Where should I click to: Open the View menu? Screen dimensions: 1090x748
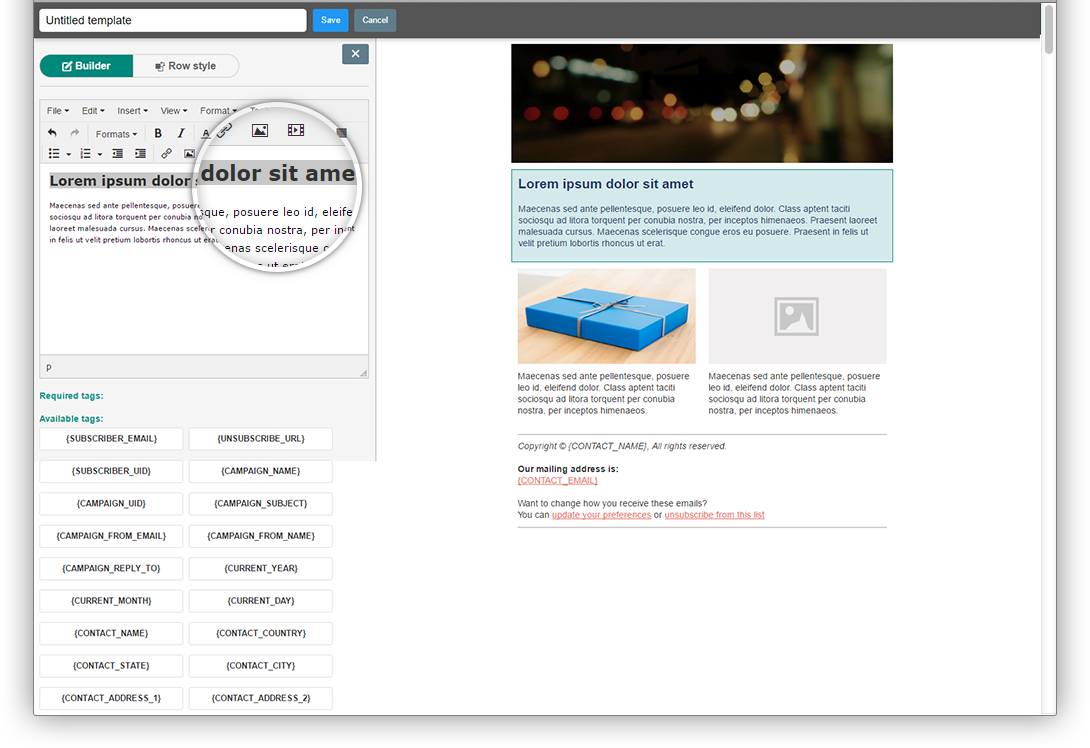(174, 111)
